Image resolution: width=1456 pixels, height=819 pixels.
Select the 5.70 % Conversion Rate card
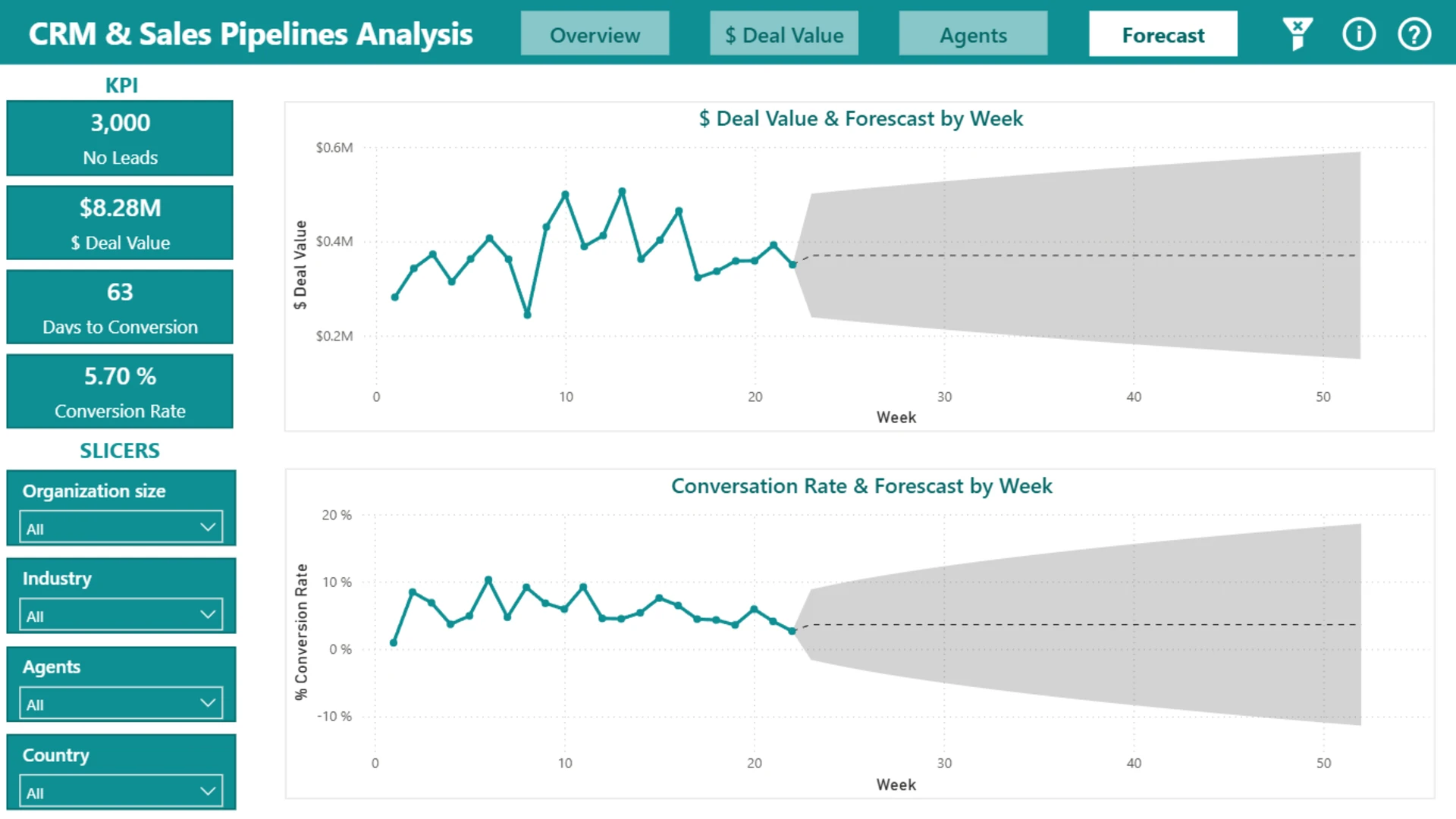pos(120,391)
